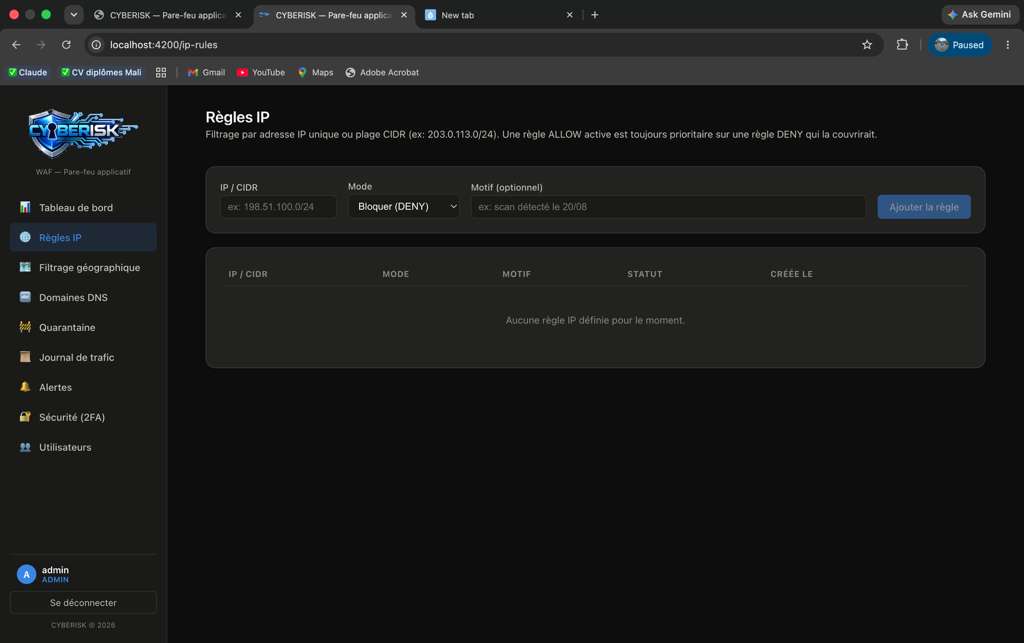Open the Gmail bookmark
This screenshot has height=643, width=1024.
(206, 72)
